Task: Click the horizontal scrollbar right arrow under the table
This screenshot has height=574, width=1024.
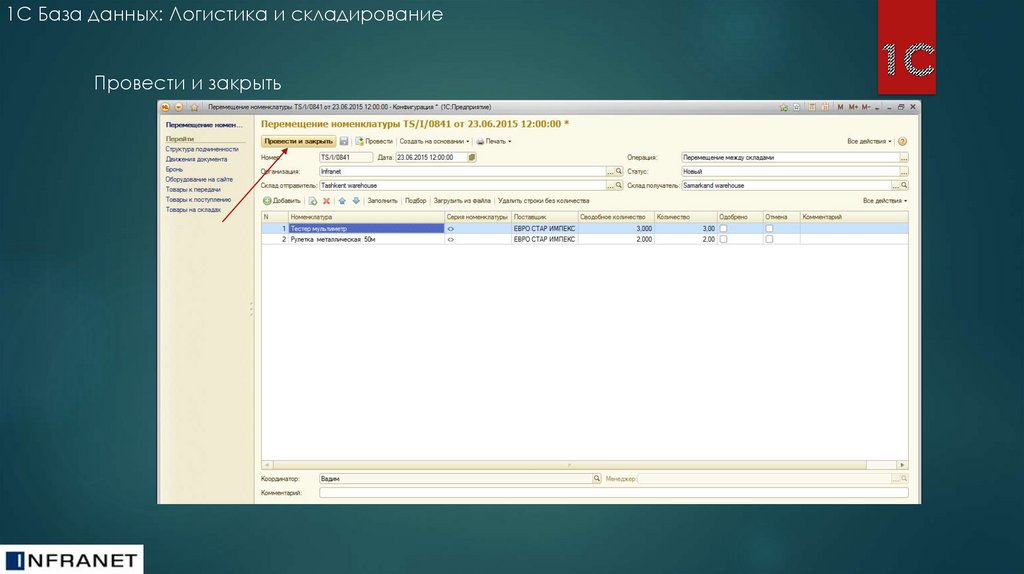Action: pyautogui.click(x=903, y=465)
